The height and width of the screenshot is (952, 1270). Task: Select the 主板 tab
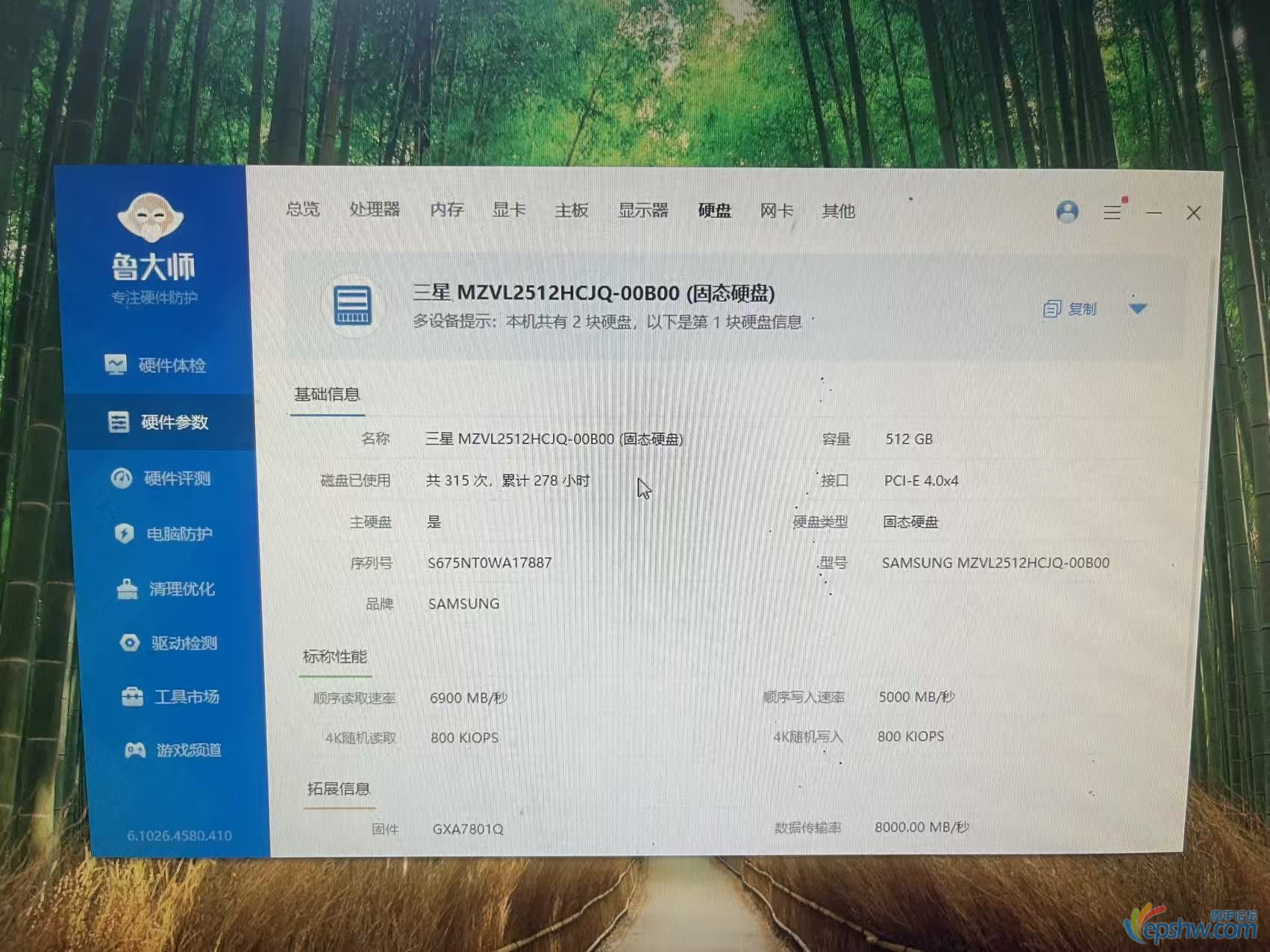tap(572, 210)
